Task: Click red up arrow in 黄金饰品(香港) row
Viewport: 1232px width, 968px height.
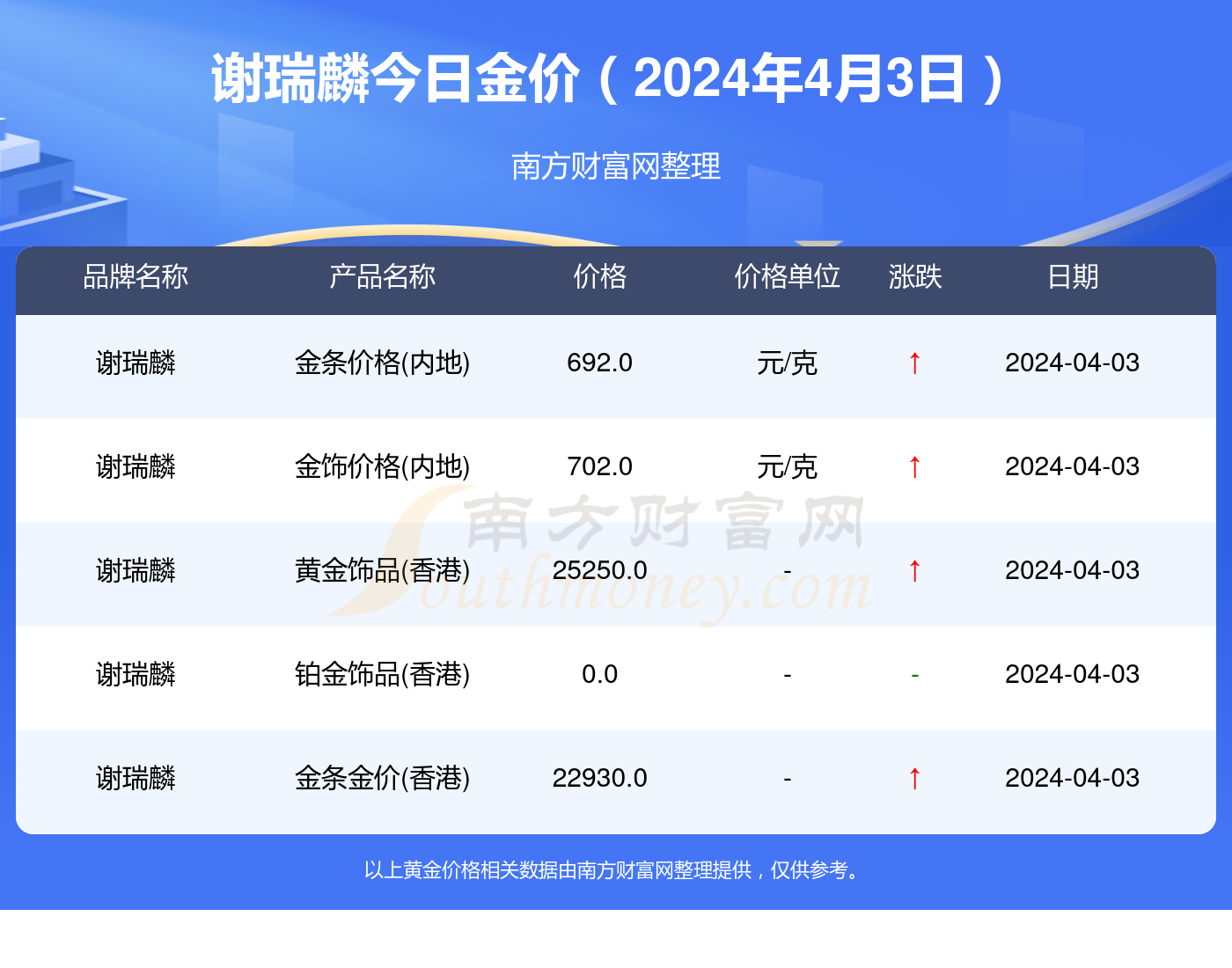Action: point(915,570)
